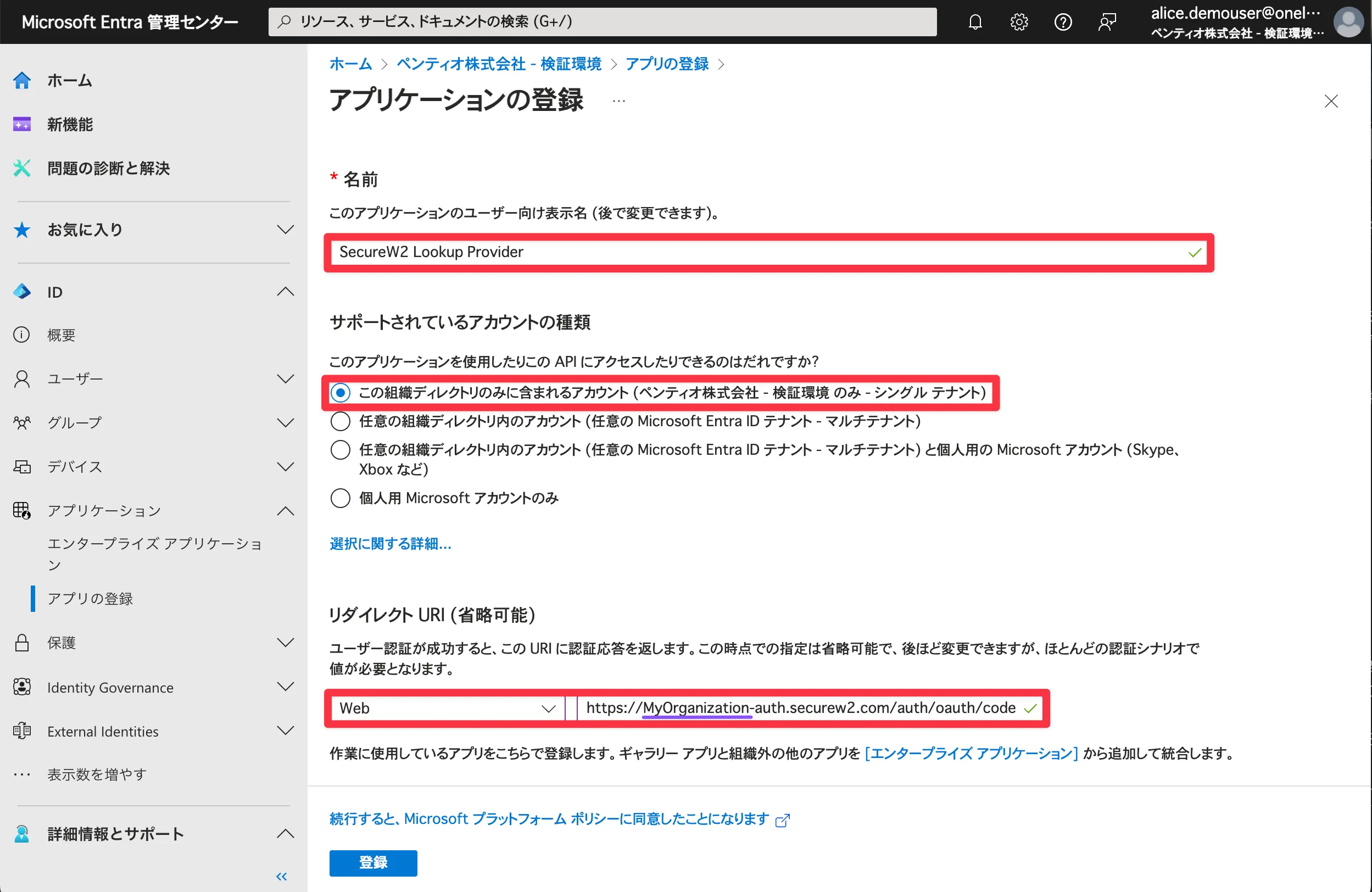Screen dimensions: 1372x892
Task: Click the search magnifier icon
Action: click(284, 22)
